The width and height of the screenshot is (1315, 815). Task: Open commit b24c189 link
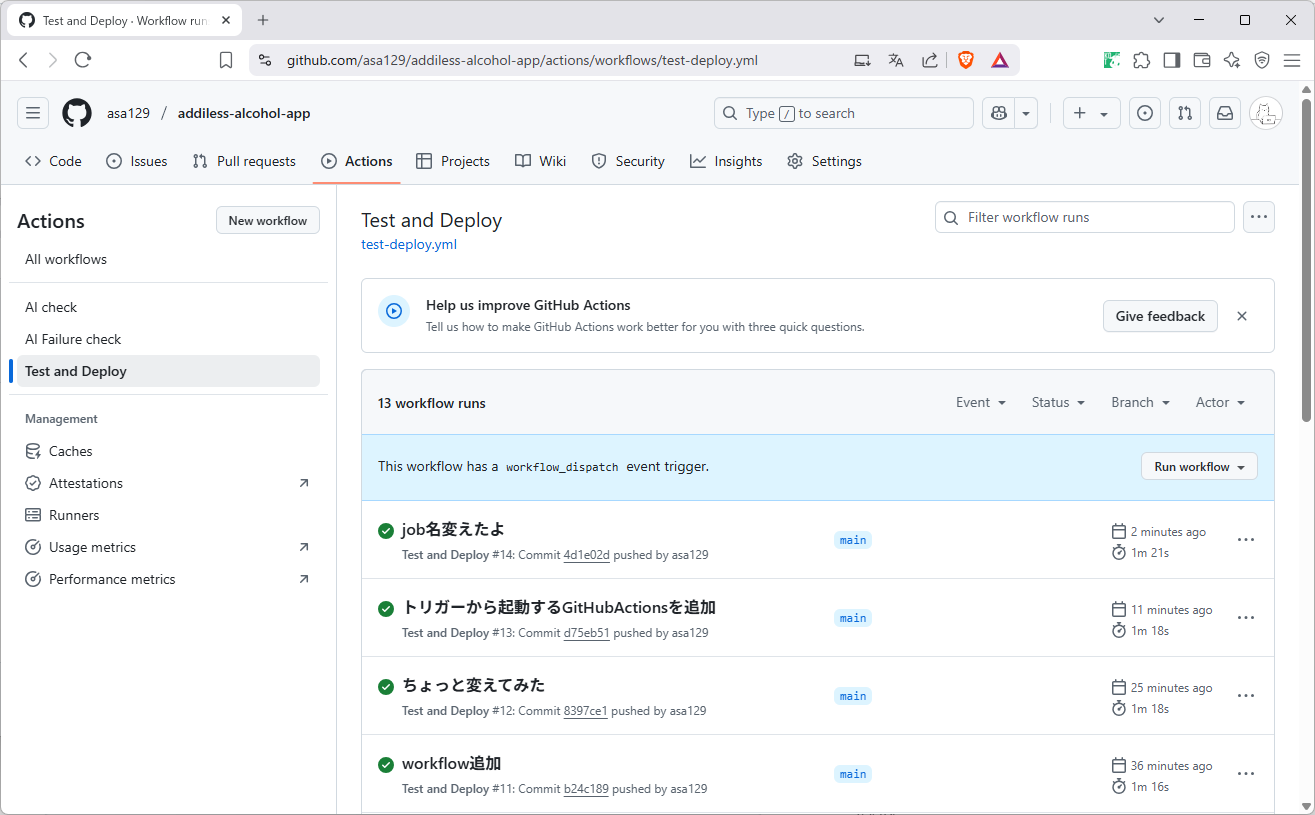pyautogui.click(x=586, y=789)
